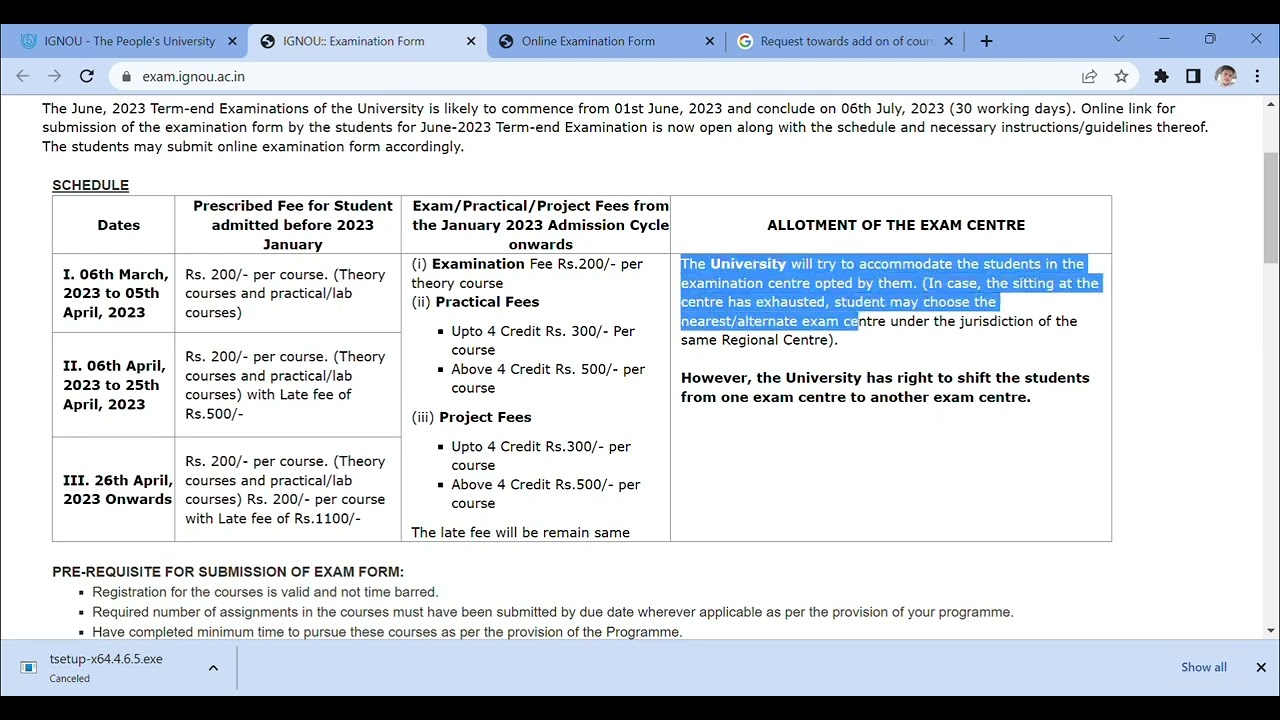The image size is (1280, 720).
Task: Bookmark this page with the star
Action: pos(1121,76)
